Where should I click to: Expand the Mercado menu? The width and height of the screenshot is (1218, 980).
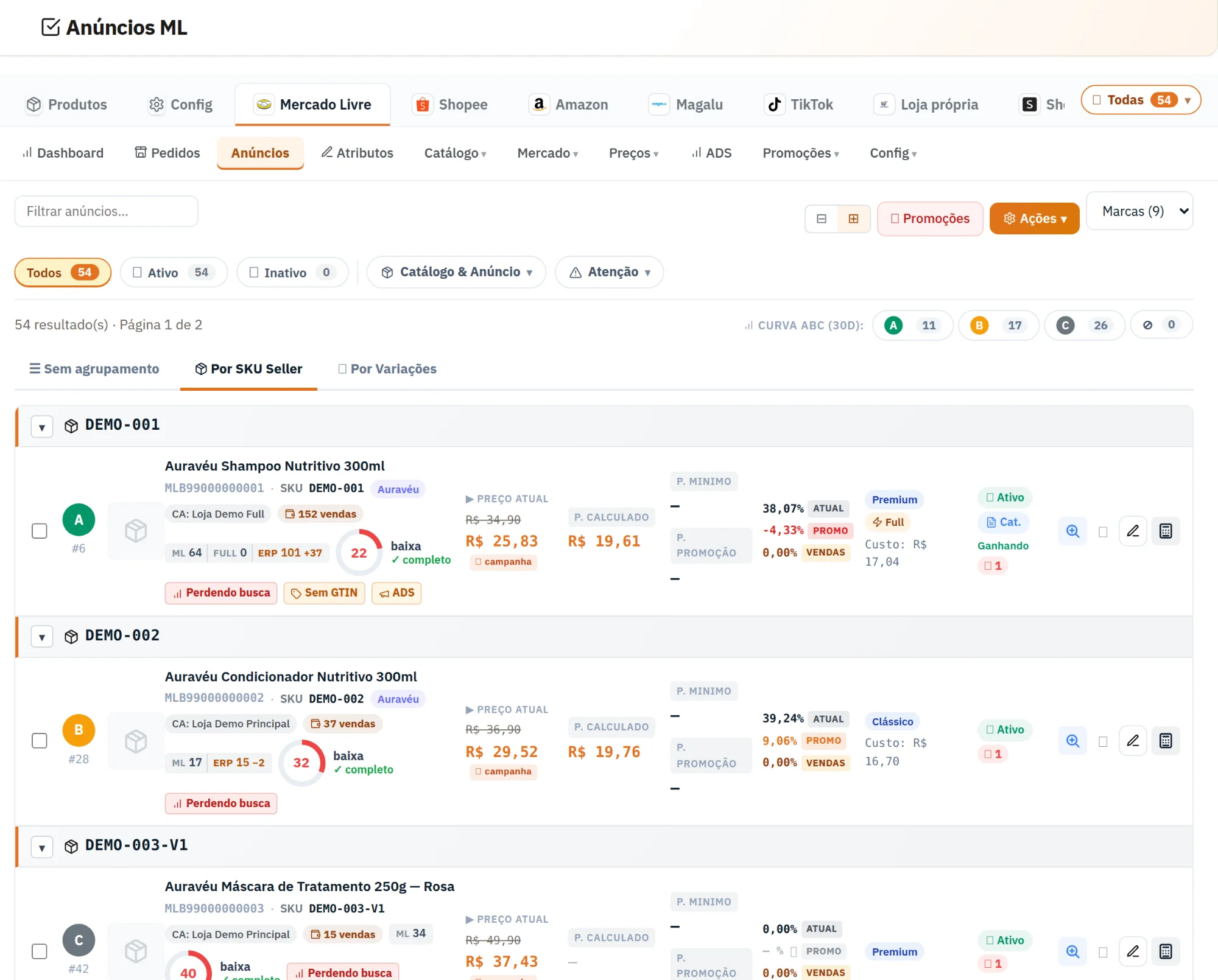pos(547,153)
